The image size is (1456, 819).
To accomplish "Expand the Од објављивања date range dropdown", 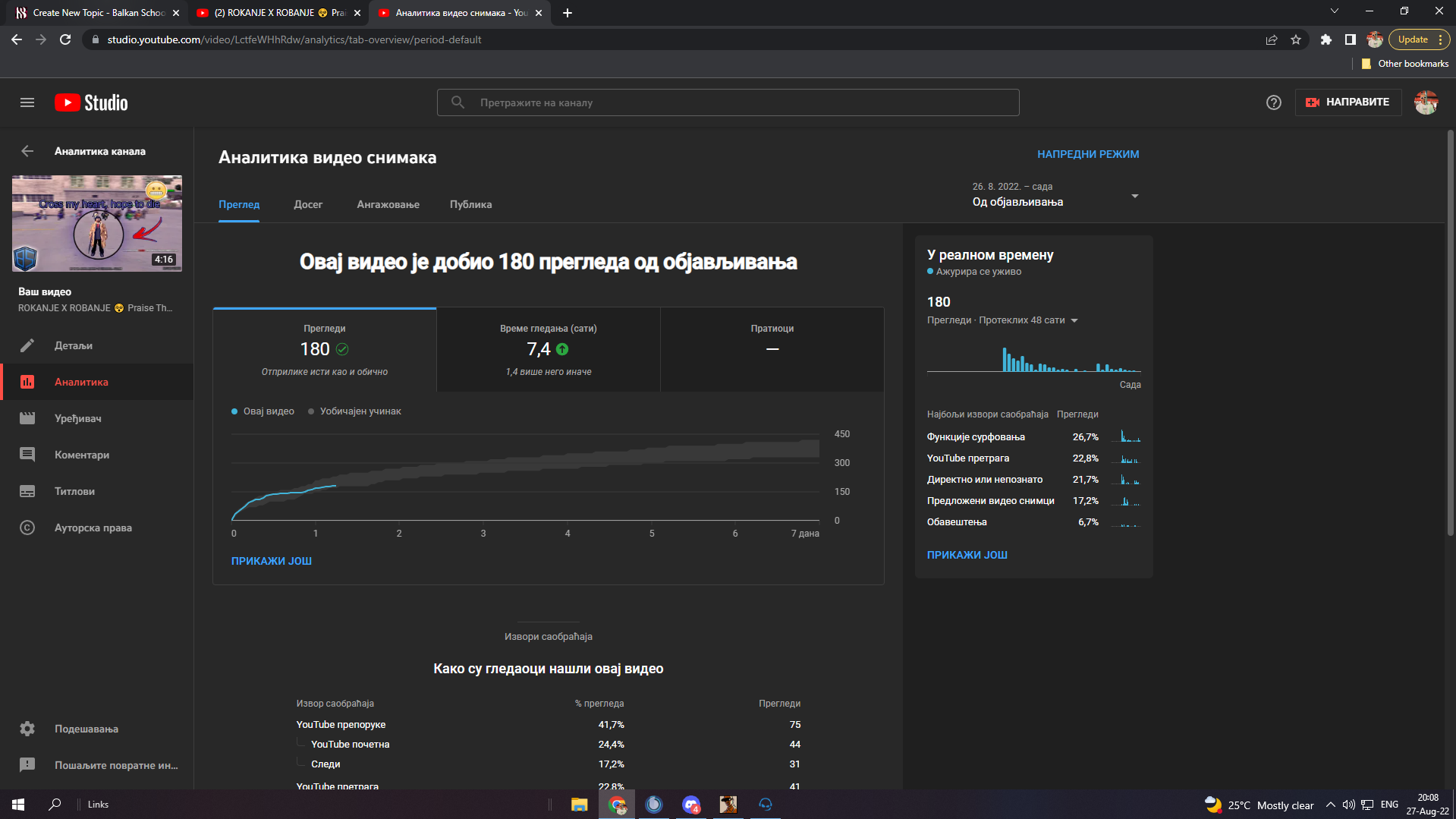I will [x=1055, y=195].
